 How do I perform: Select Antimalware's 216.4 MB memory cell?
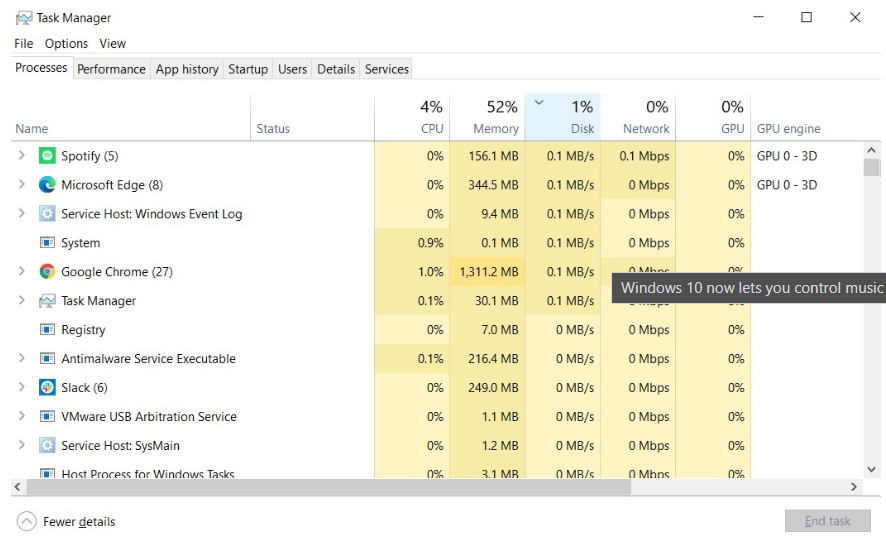(x=487, y=358)
